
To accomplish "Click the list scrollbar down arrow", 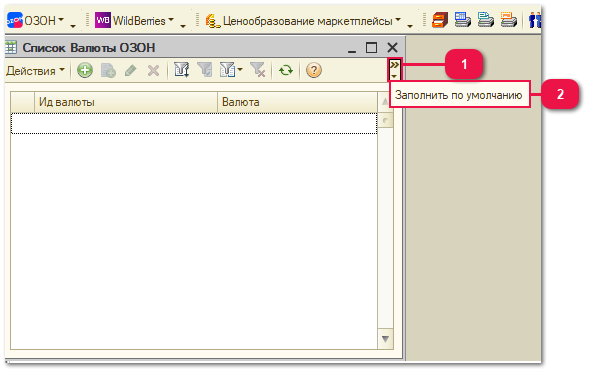I will tap(385, 339).
